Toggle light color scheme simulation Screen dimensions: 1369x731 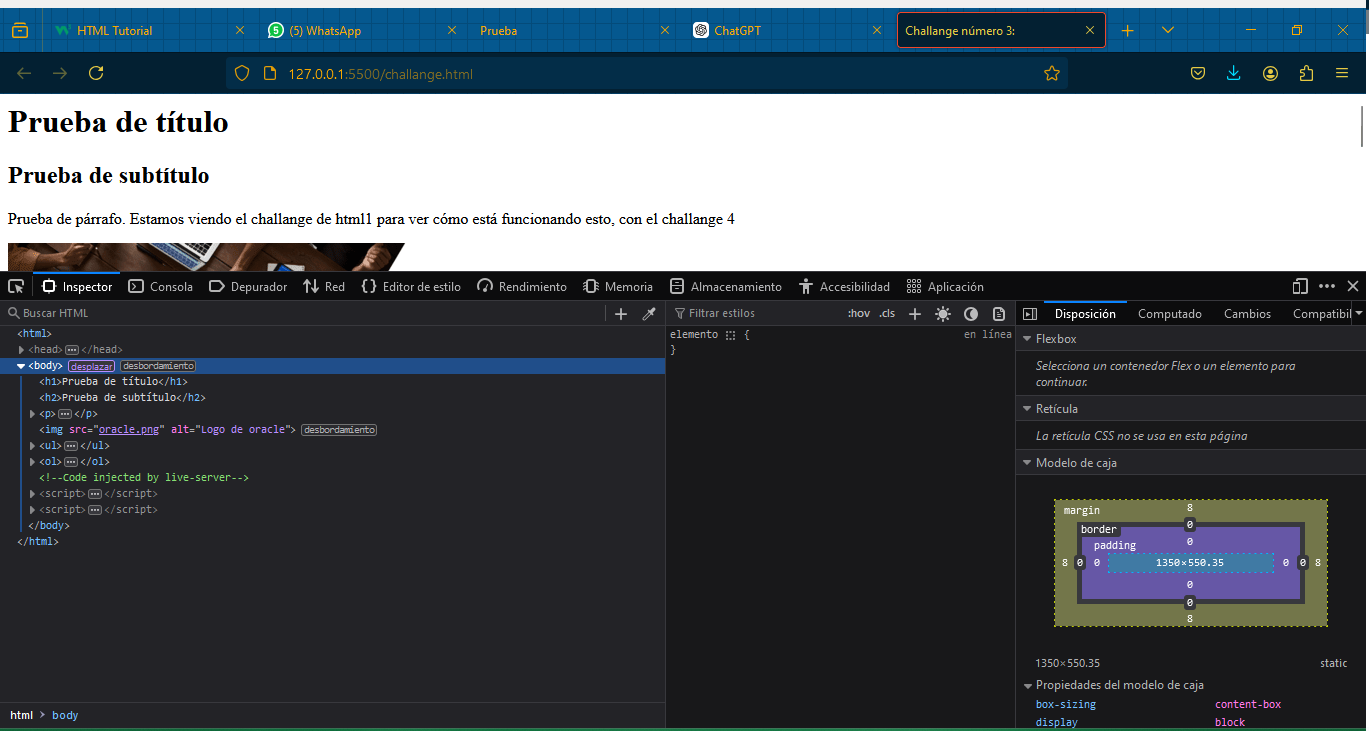[x=943, y=313]
